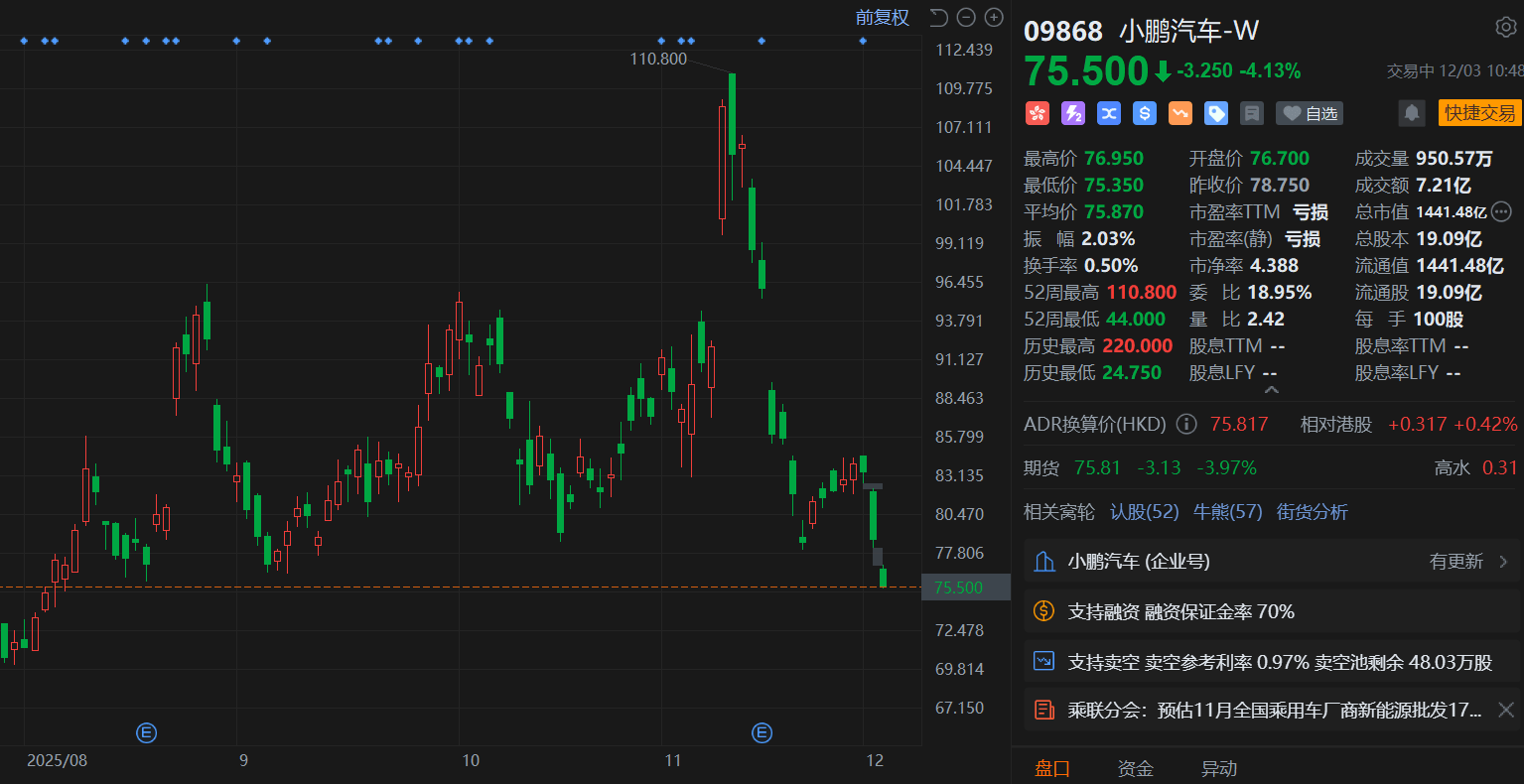Add 小鹏汽车 to watchlist via 自选 heart
The width and height of the screenshot is (1524, 784).
[x=1309, y=113]
